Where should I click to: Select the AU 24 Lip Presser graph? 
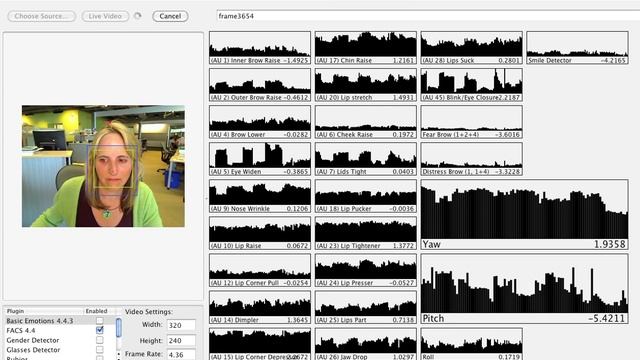366,270
